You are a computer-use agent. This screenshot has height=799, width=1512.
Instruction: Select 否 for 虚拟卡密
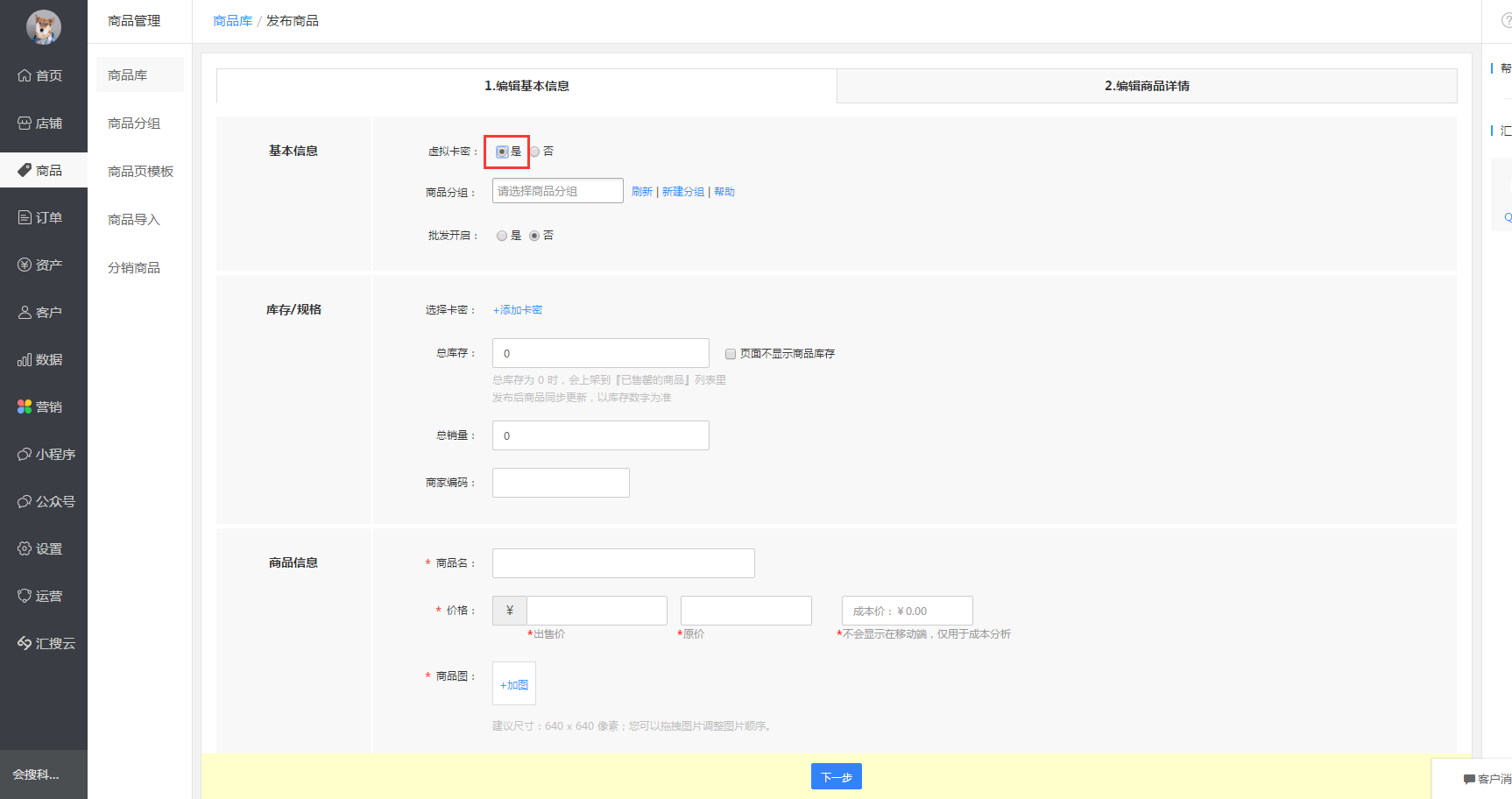tap(534, 152)
